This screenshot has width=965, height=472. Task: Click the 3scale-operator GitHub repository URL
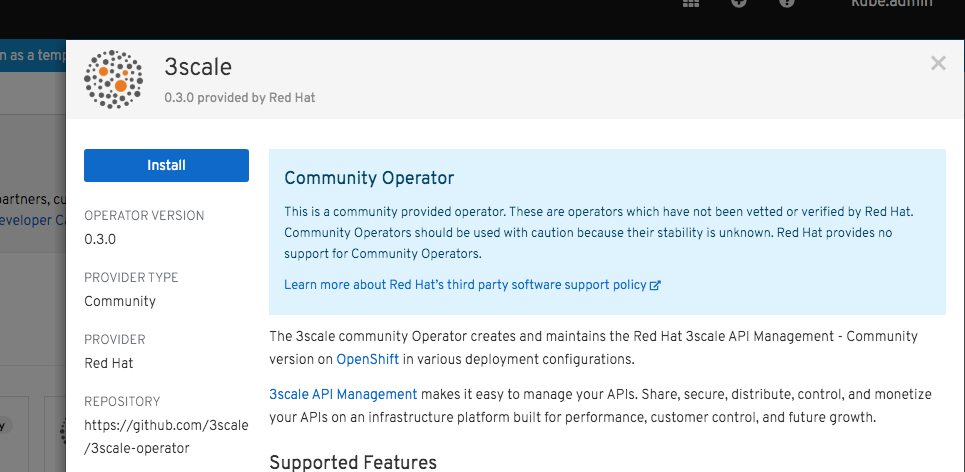tap(166, 437)
